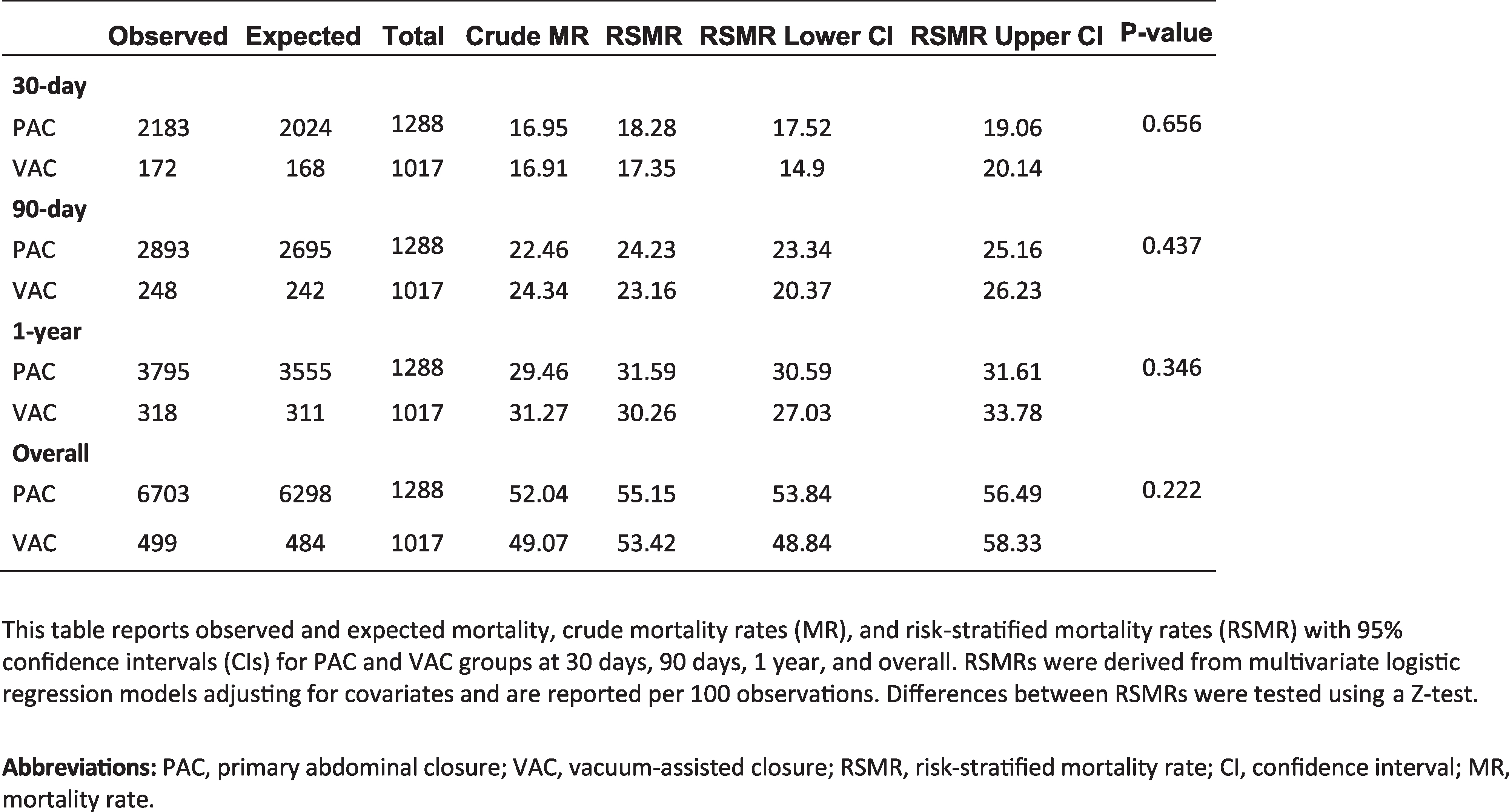
Task: Click the RSMR Upper CI header
Action: coord(1007,36)
